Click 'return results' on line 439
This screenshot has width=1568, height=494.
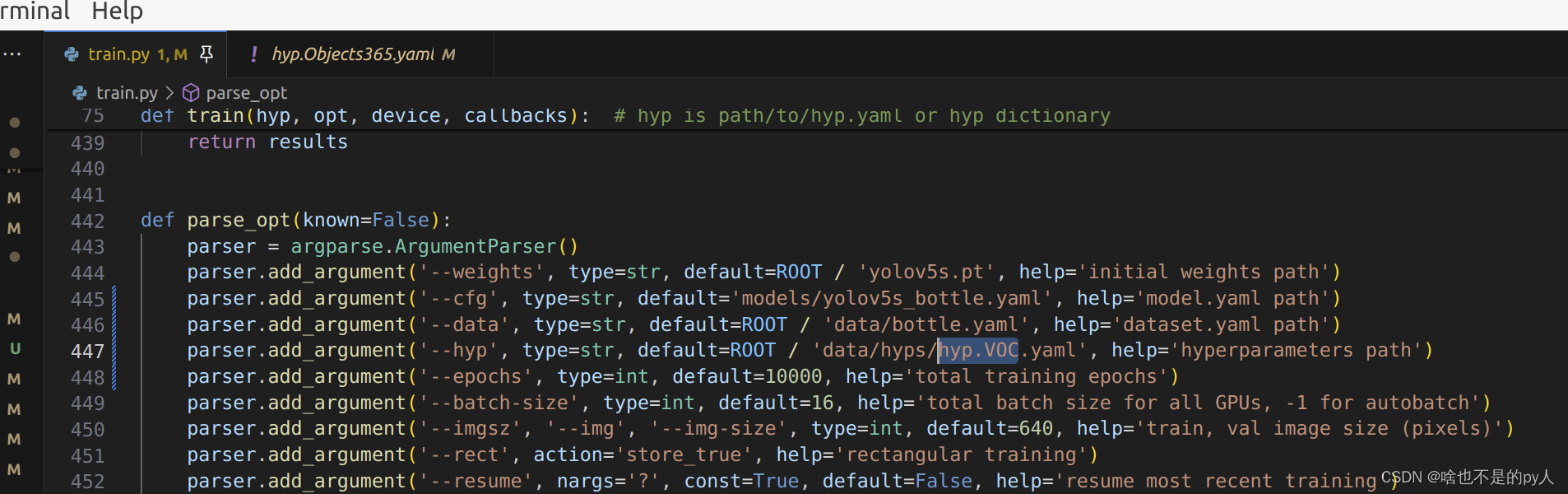coord(267,142)
